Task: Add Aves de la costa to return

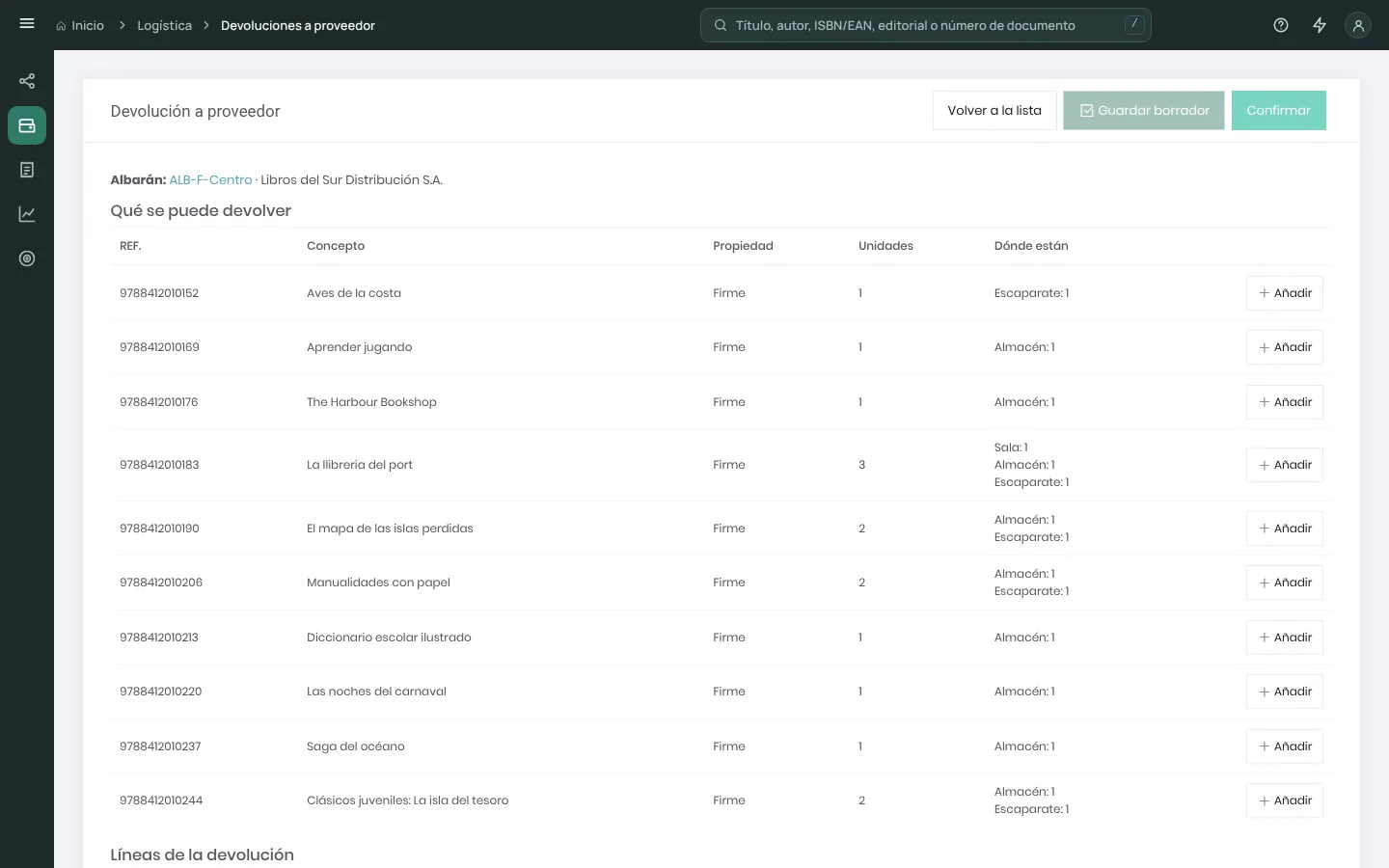Action: (x=1285, y=293)
